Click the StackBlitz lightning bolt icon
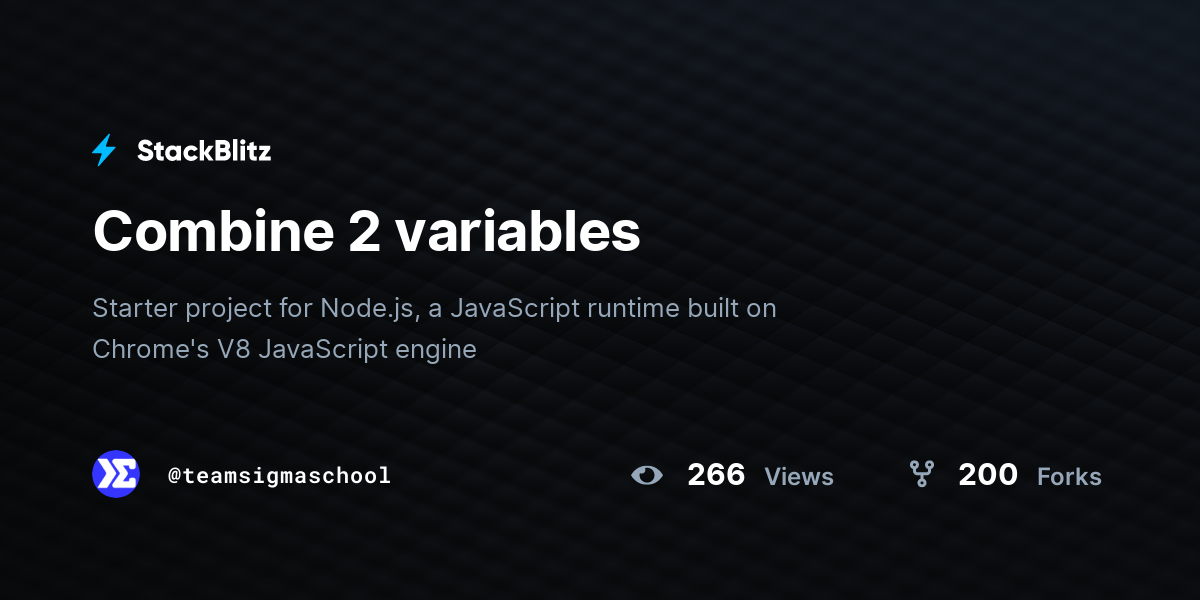 (104, 151)
